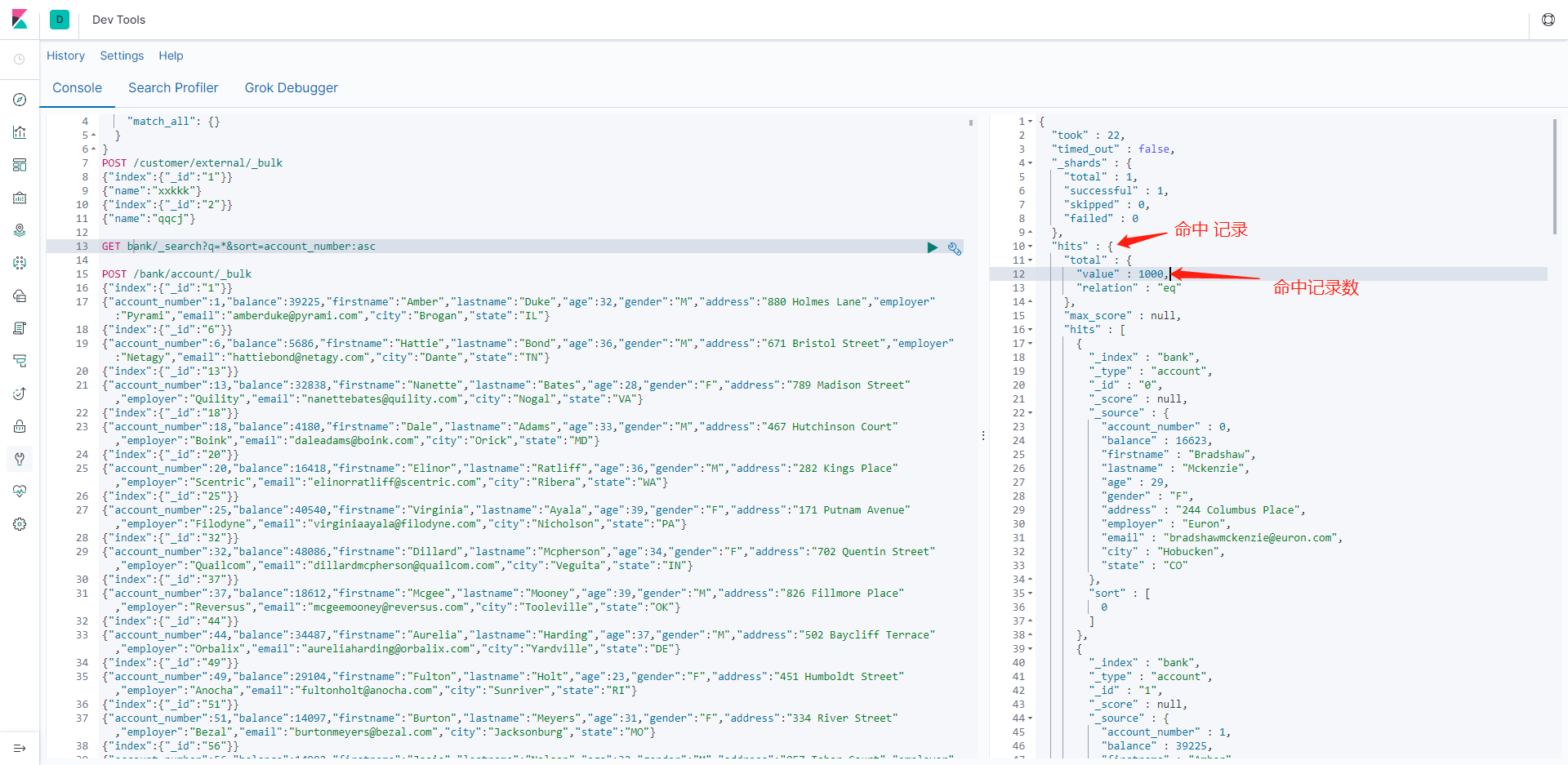Click the Dev Tools breadcrumb title

coord(118,20)
